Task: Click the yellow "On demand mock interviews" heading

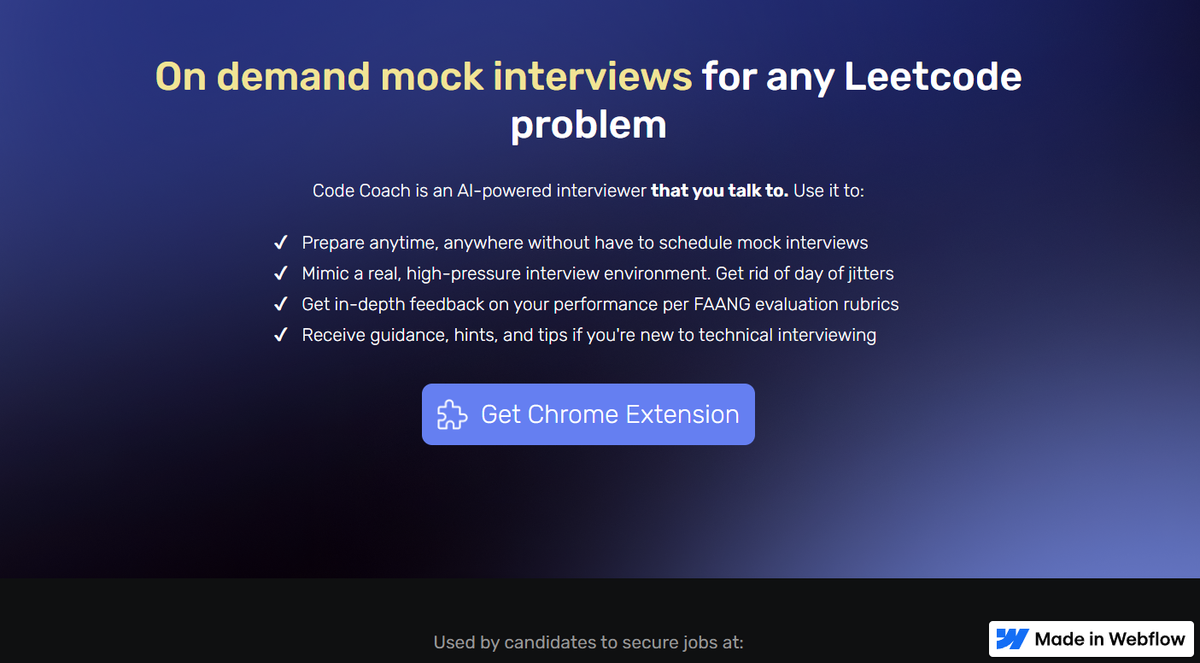Action: 423,77
